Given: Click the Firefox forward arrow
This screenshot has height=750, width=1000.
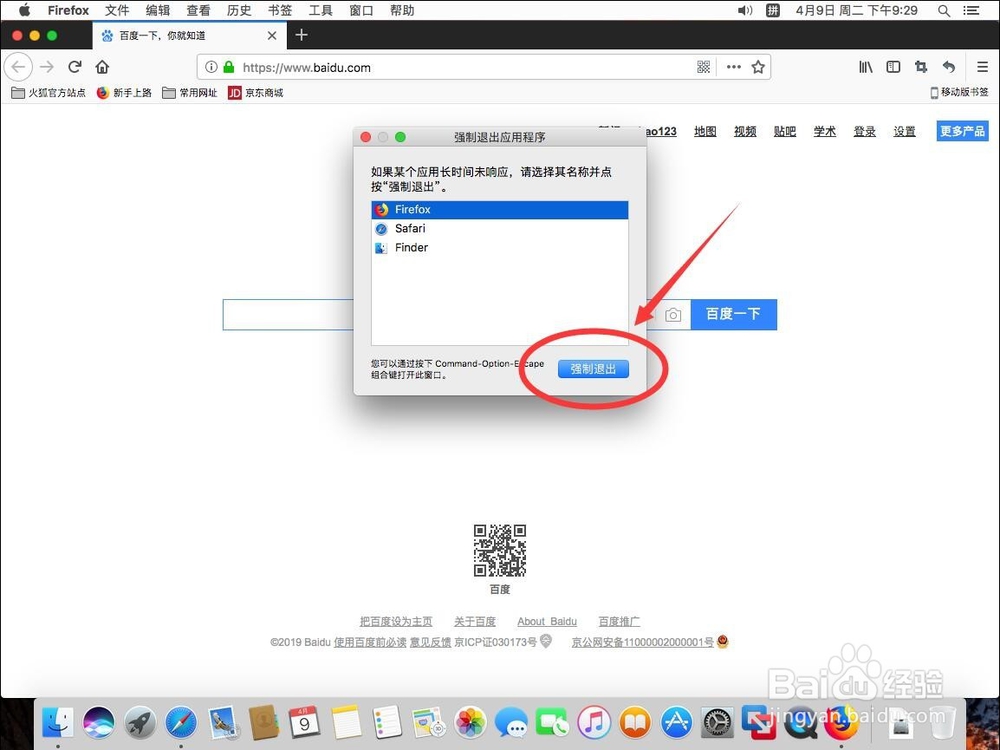Looking at the screenshot, I should point(47,67).
